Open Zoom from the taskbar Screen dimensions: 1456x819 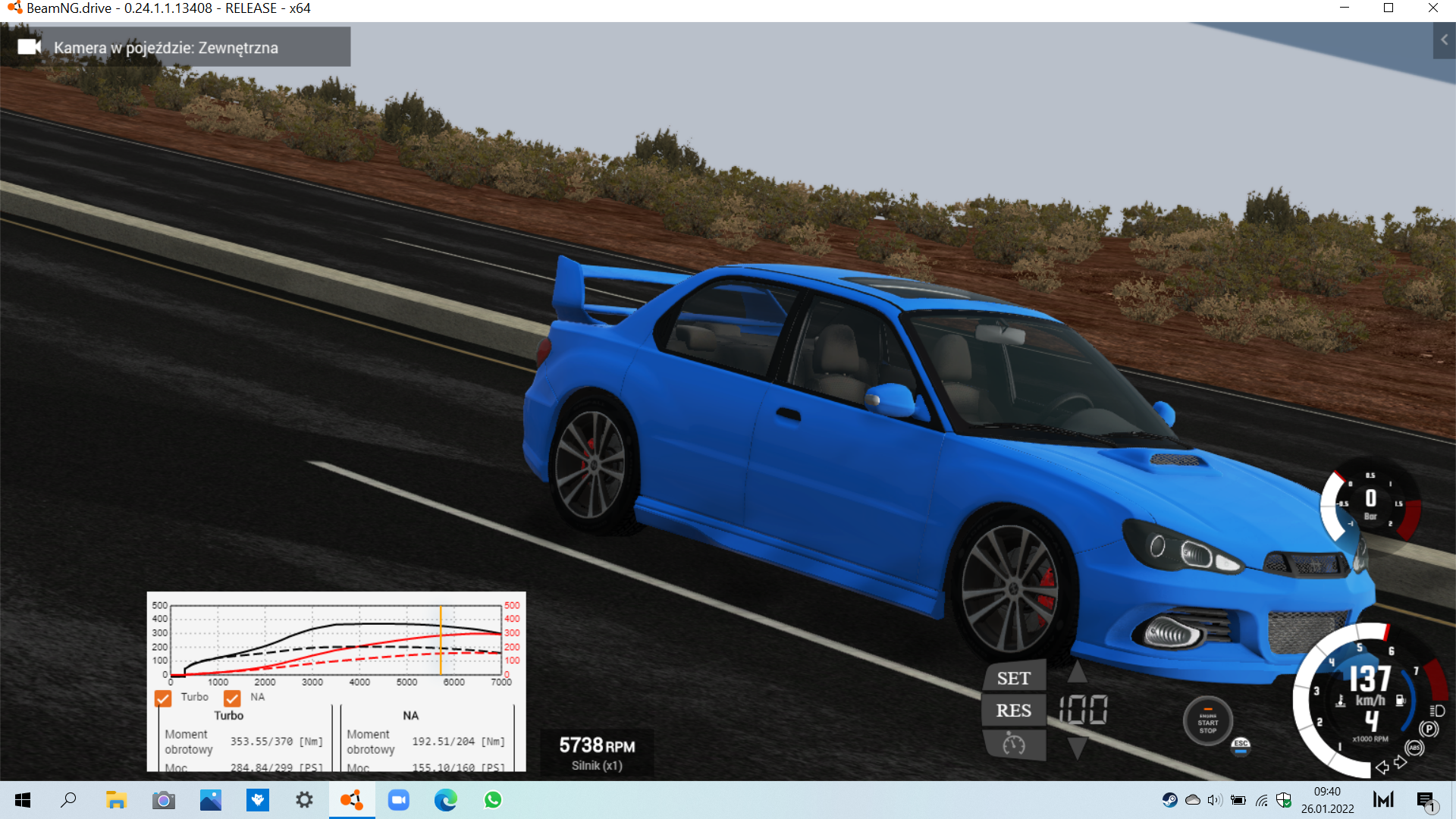click(399, 800)
